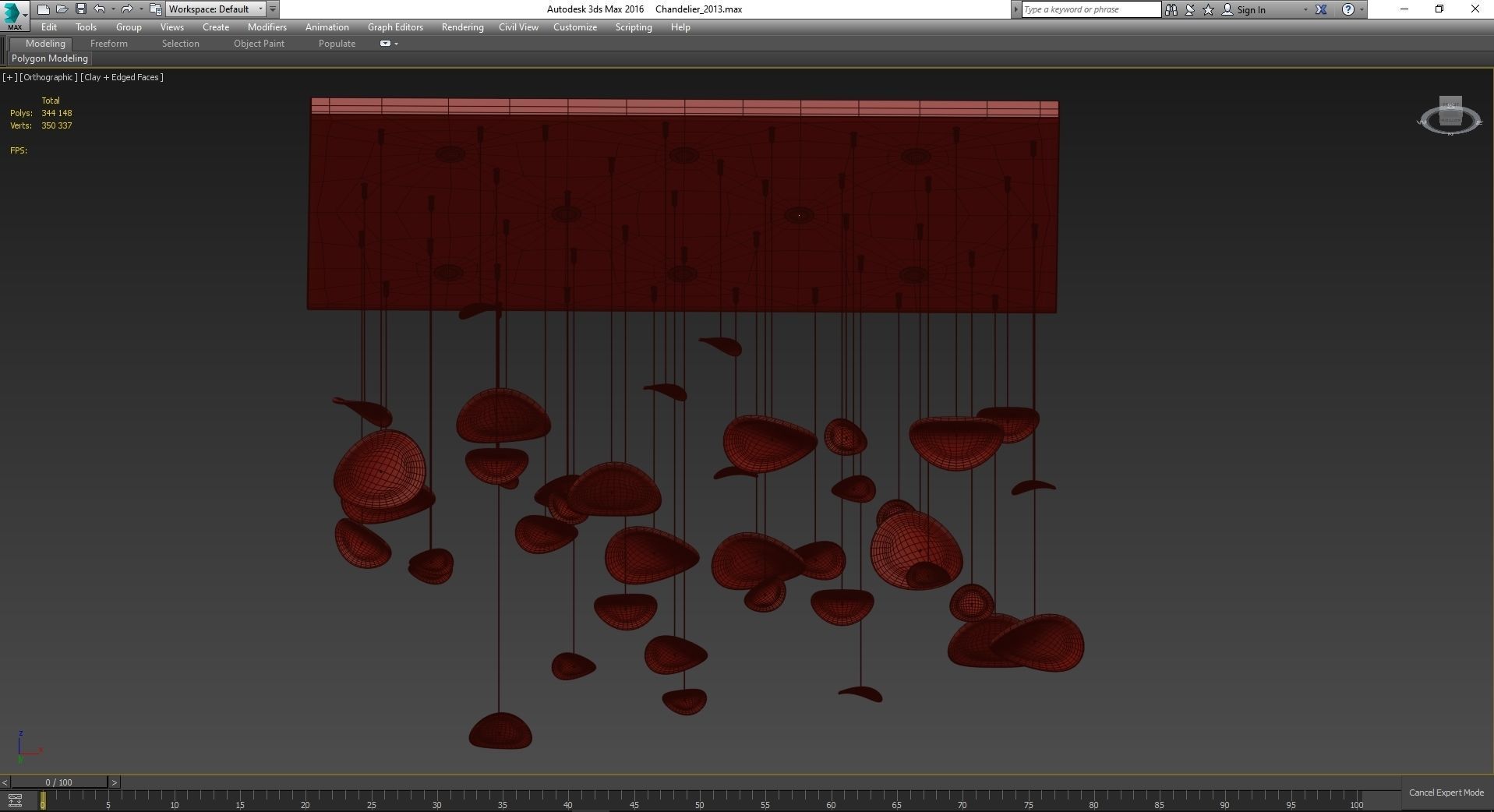The height and width of the screenshot is (812, 1494).
Task: Redo the action with arrow icon
Action: 126,9
